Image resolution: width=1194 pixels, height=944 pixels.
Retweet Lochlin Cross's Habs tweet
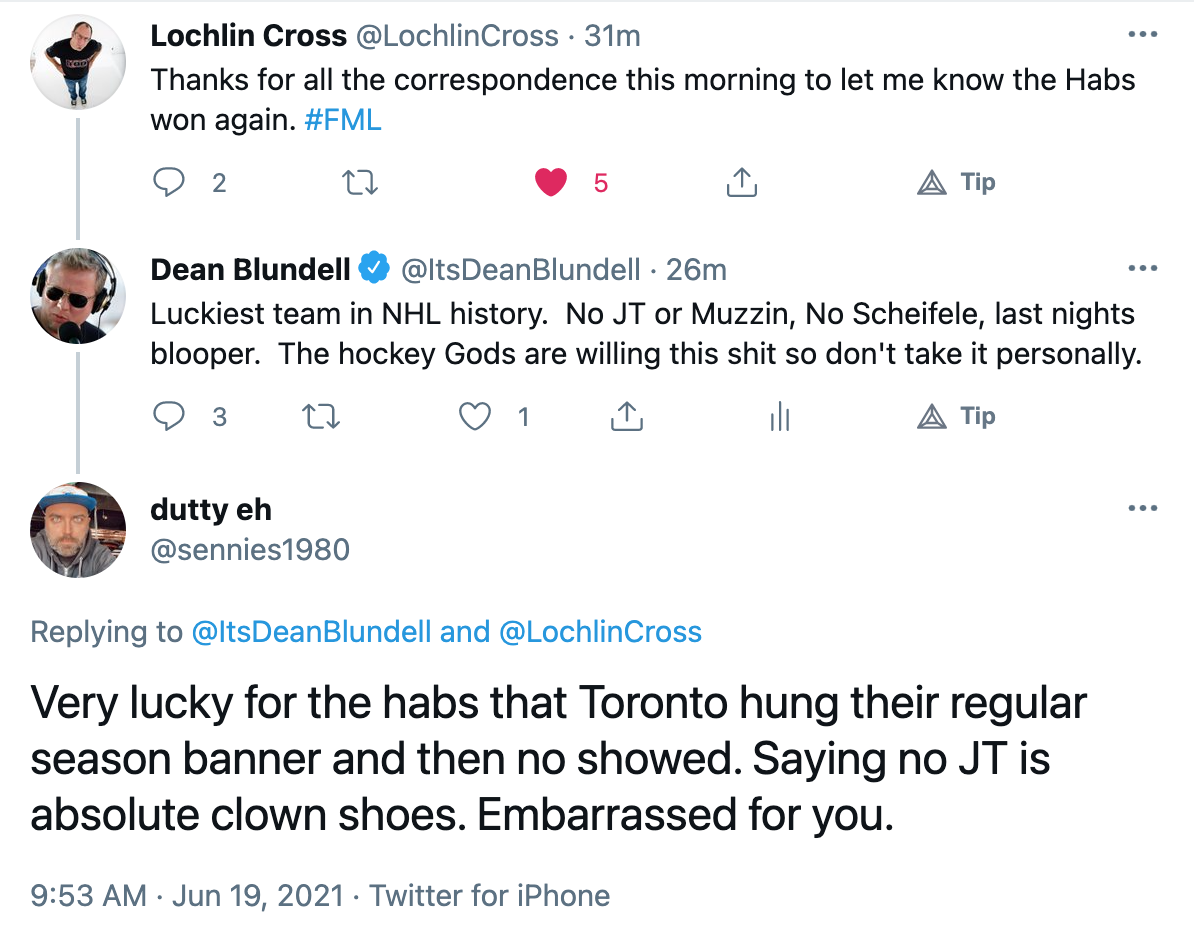click(x=359, y=183)
